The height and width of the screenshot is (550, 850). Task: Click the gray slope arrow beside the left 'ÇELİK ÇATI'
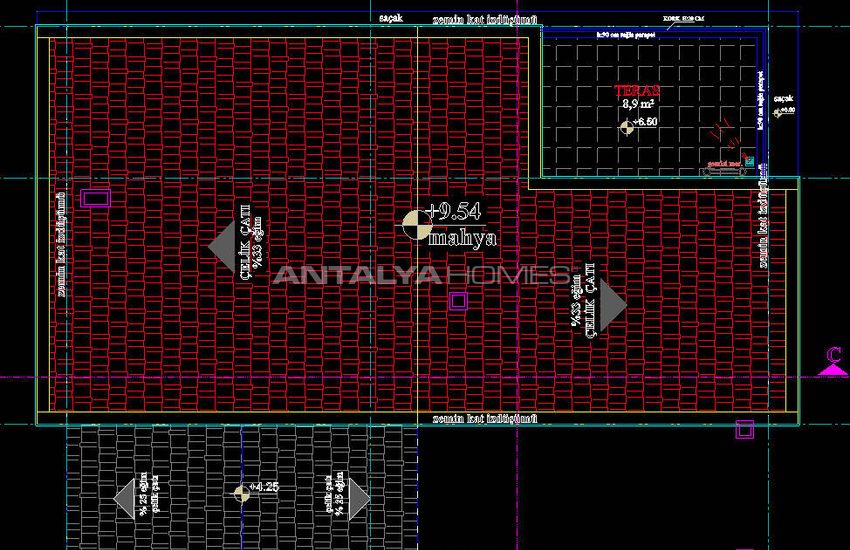point(221,246)
